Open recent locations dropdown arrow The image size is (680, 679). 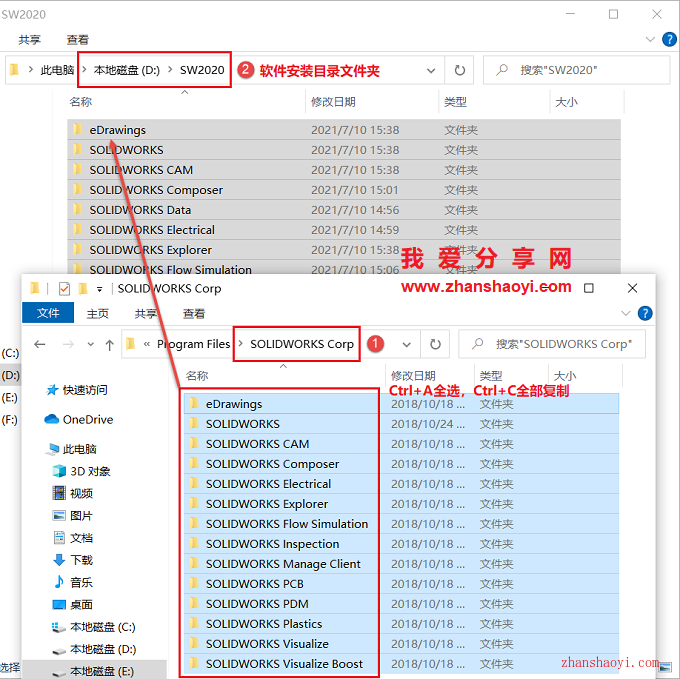click(x=90, y=345)
